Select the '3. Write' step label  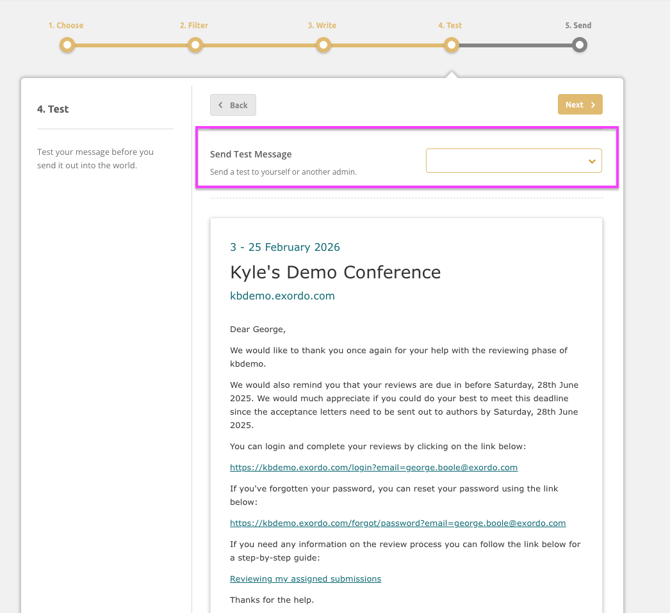coord(322,25)
